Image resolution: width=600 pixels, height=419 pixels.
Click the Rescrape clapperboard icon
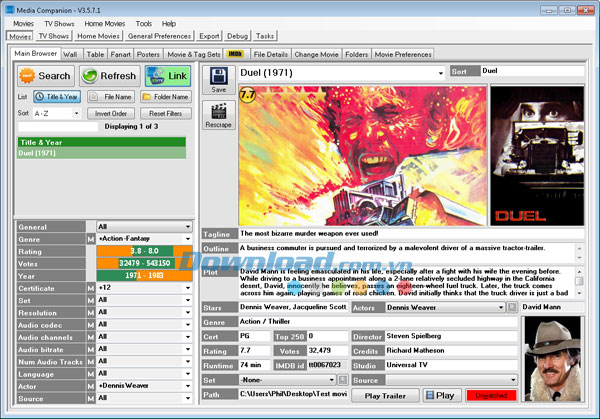coord(218,115)
